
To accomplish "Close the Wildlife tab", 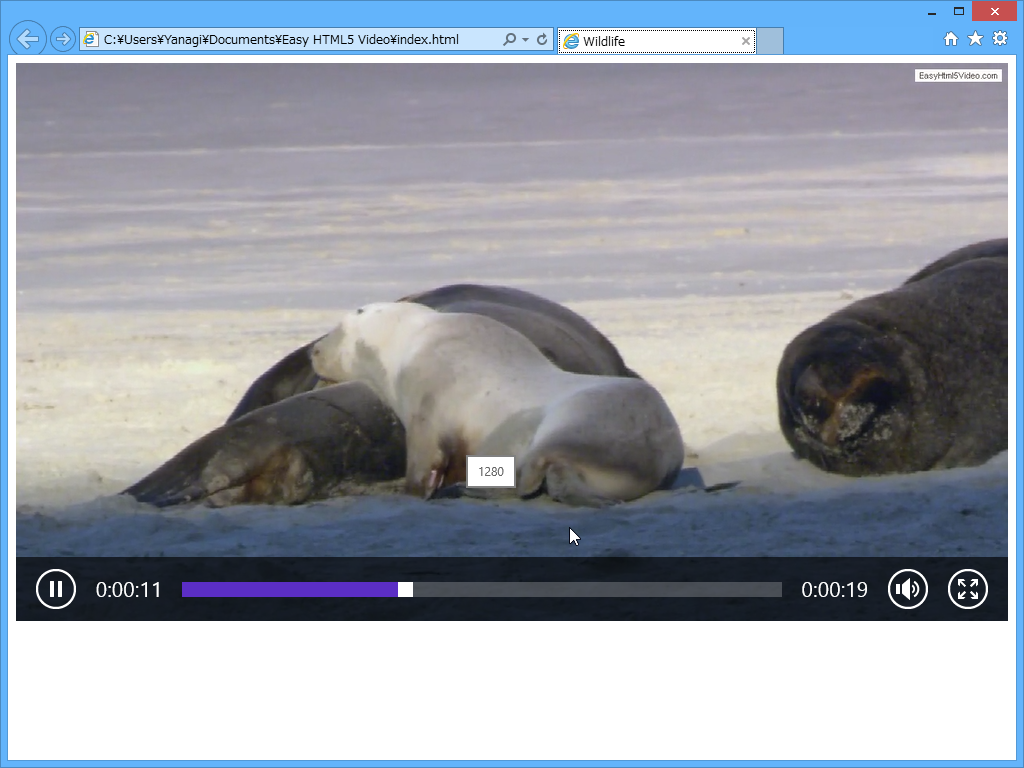I will point(746,41).
